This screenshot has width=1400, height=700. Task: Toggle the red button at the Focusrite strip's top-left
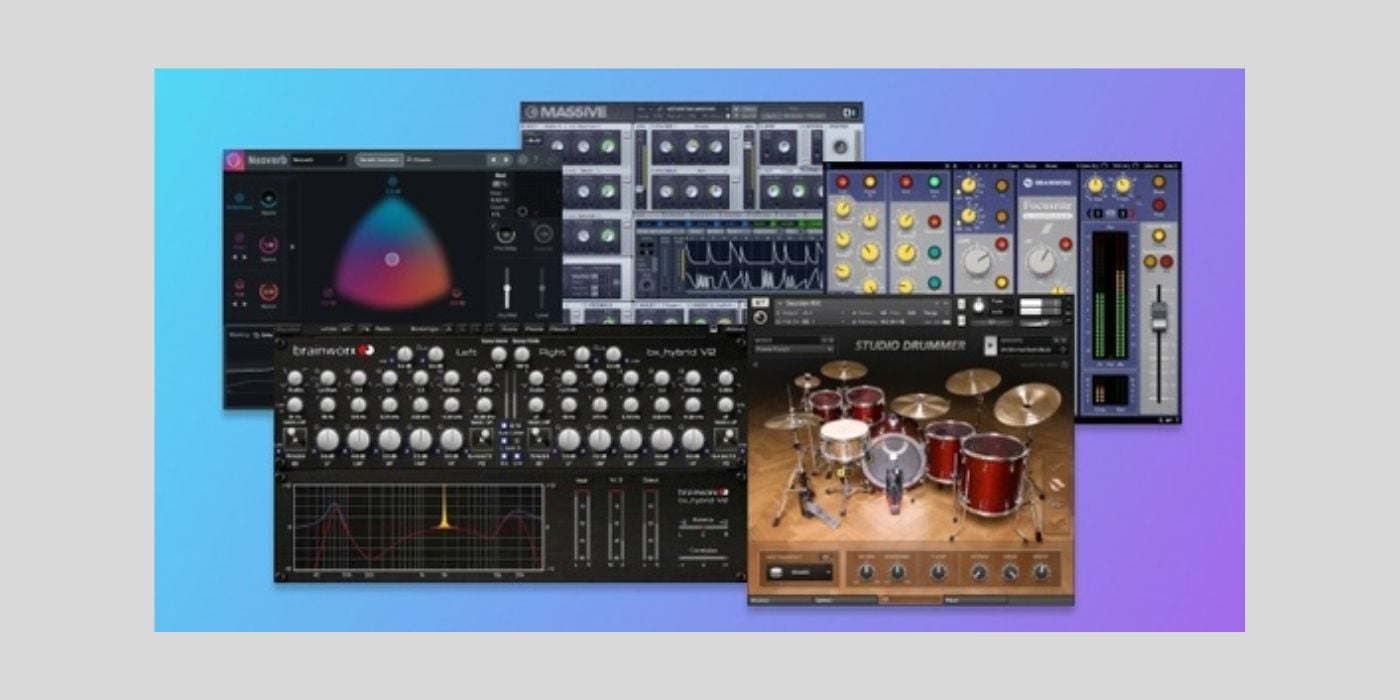843,181
